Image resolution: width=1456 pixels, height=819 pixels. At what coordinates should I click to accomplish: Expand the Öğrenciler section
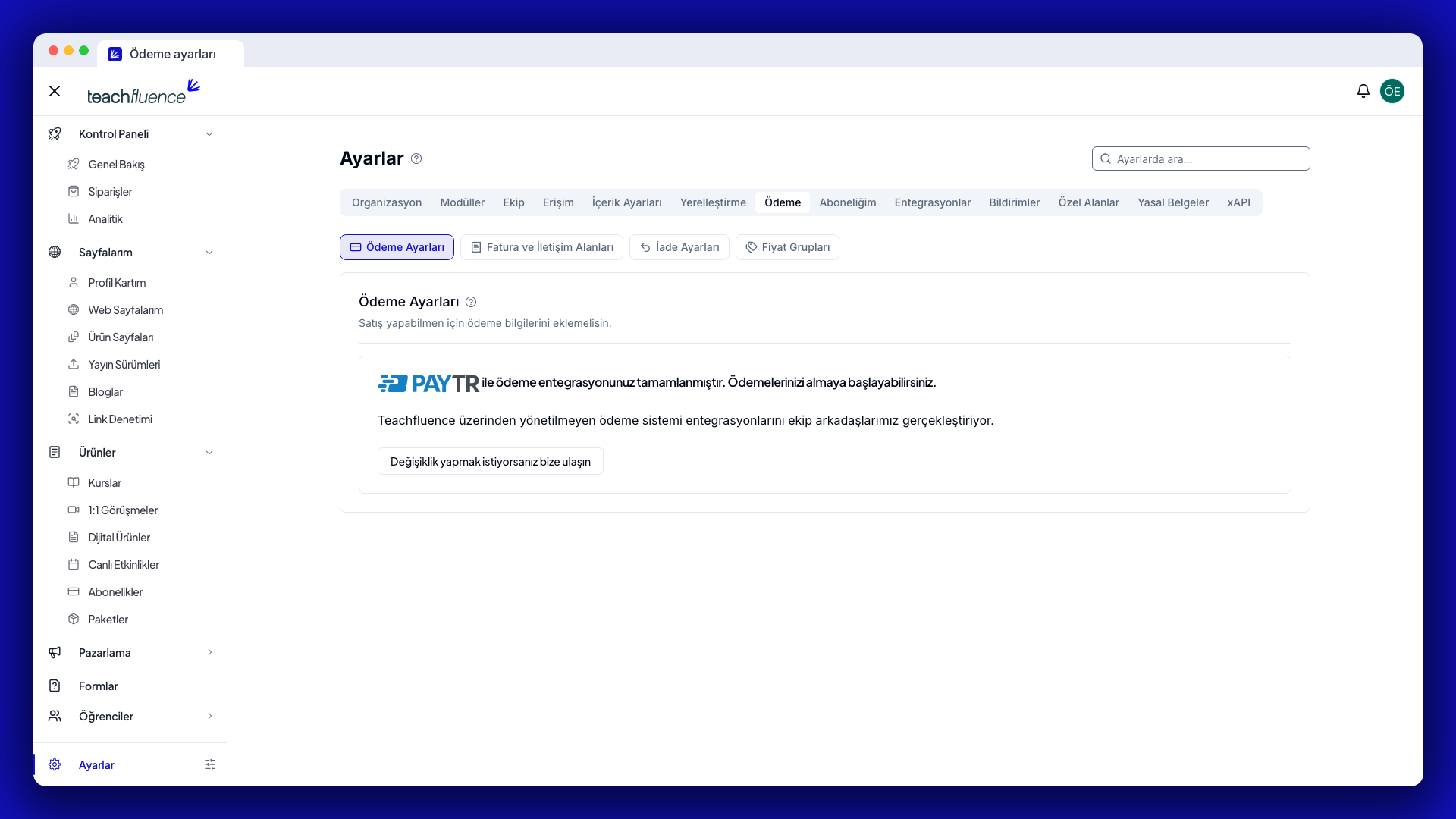130,716
